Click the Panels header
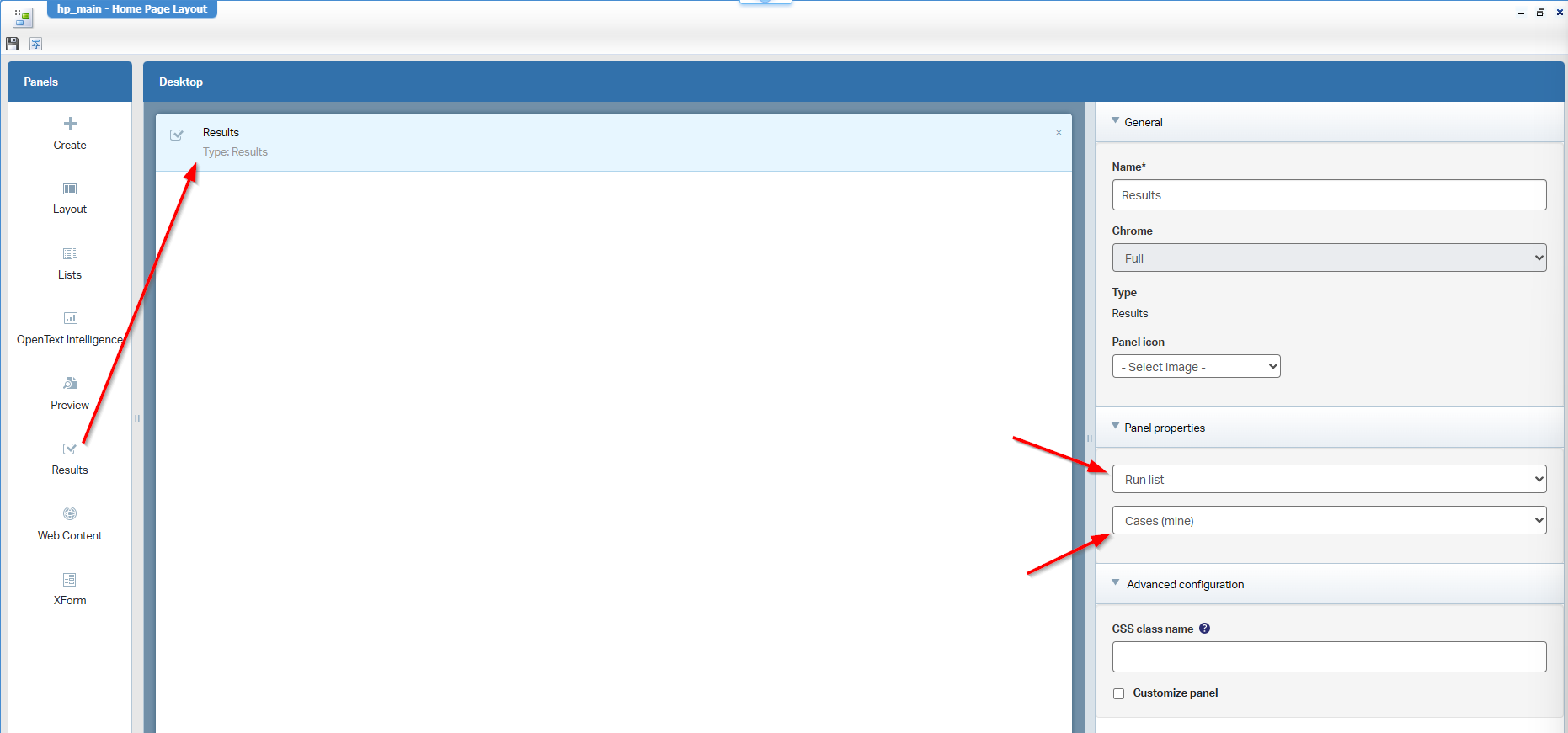 point(40,82)
